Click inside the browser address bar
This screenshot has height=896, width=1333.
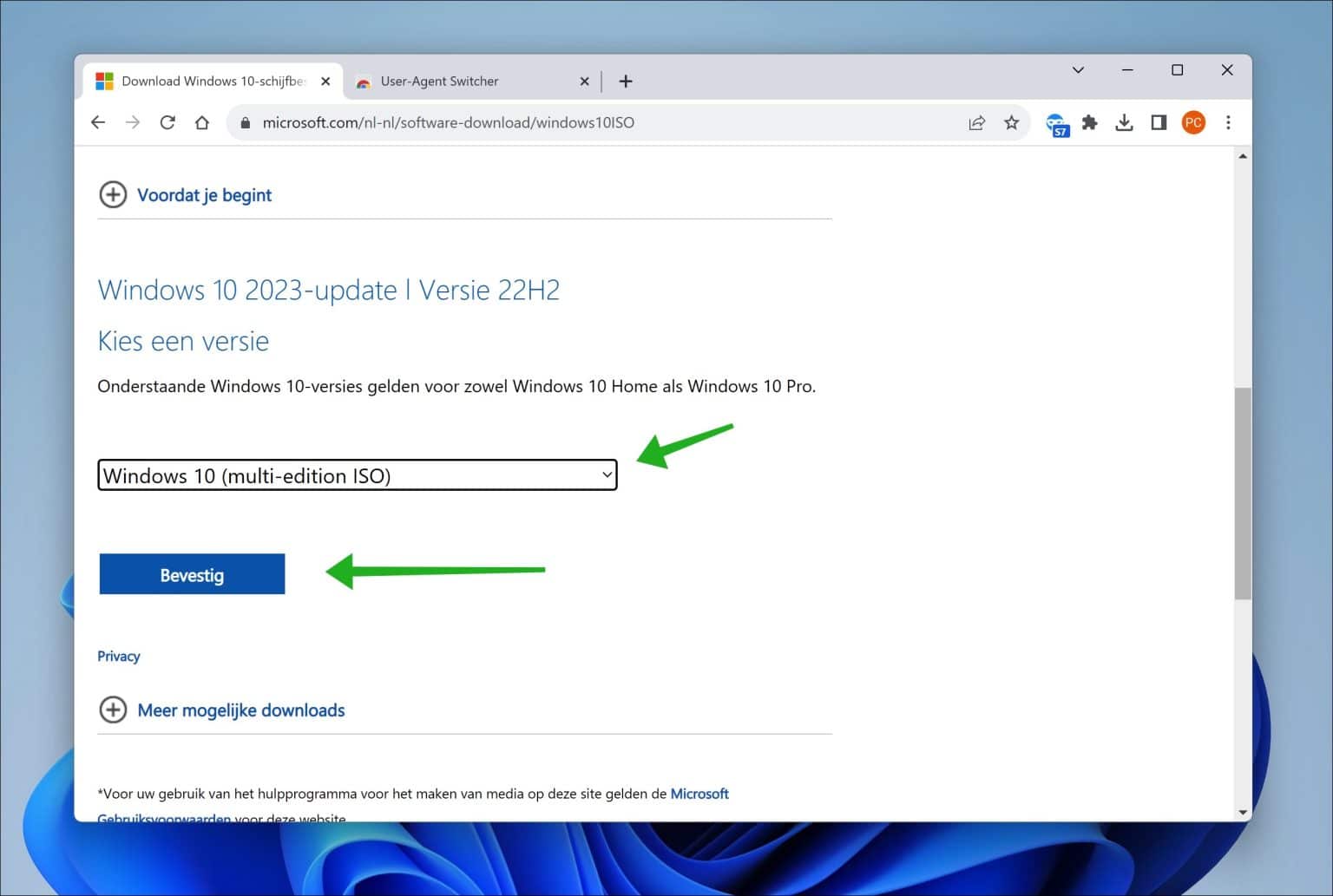[x=521, y=122]
